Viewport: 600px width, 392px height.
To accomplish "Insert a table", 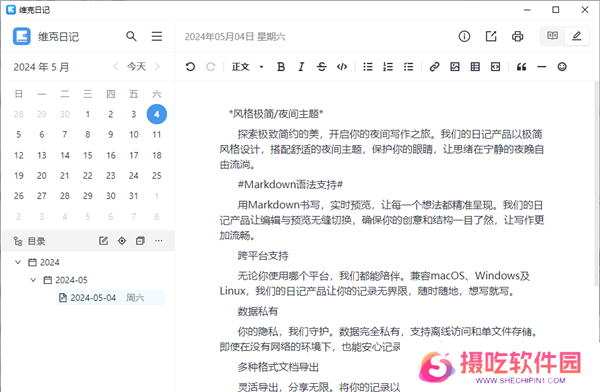I will (x=475, y=67).
